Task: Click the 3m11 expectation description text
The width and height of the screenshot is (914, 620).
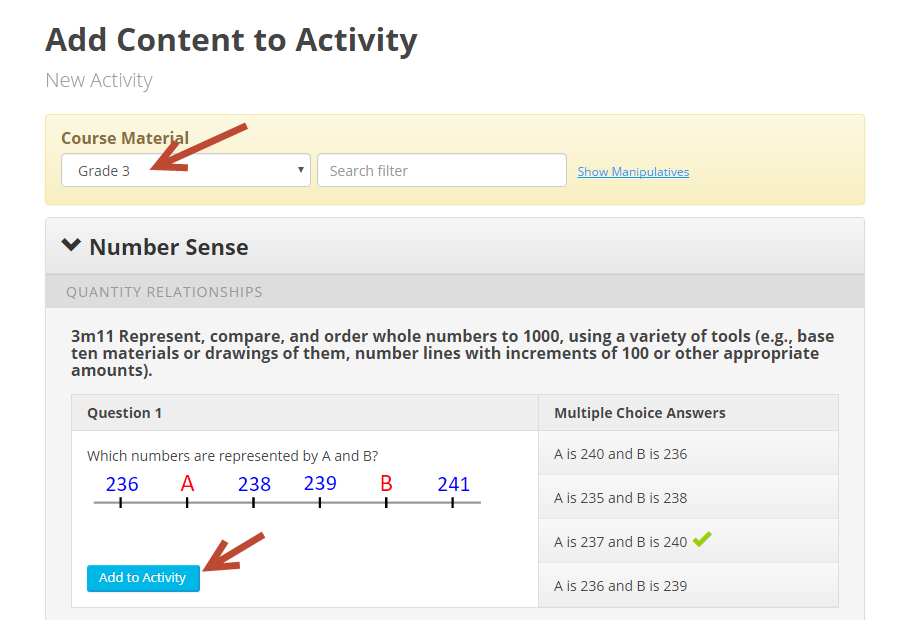Action: 452,353
